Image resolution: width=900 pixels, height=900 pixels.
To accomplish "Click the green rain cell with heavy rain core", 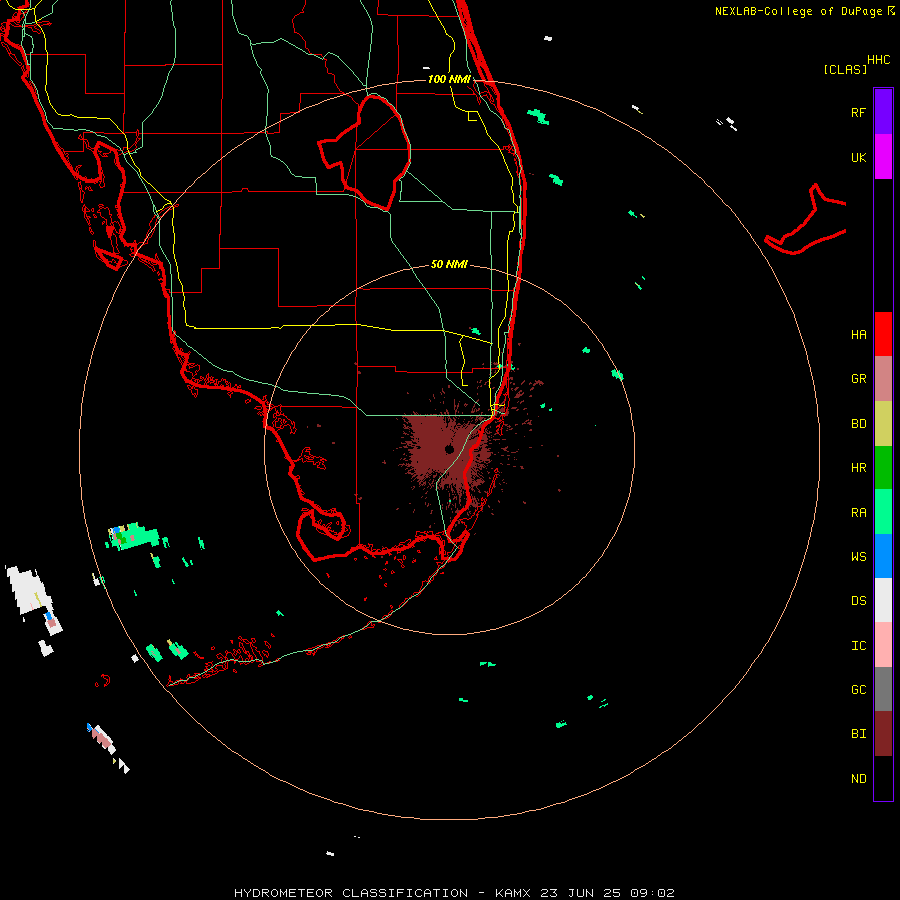I will (134, 536).
